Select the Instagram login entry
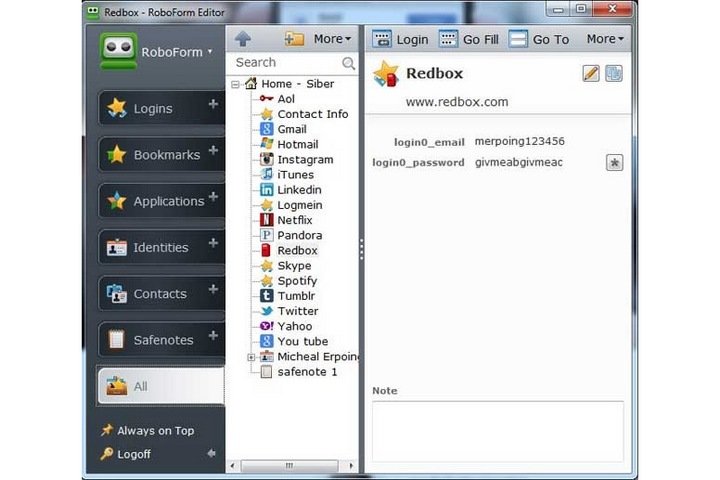The image size is (720, 480). click(x=297, y=159)
